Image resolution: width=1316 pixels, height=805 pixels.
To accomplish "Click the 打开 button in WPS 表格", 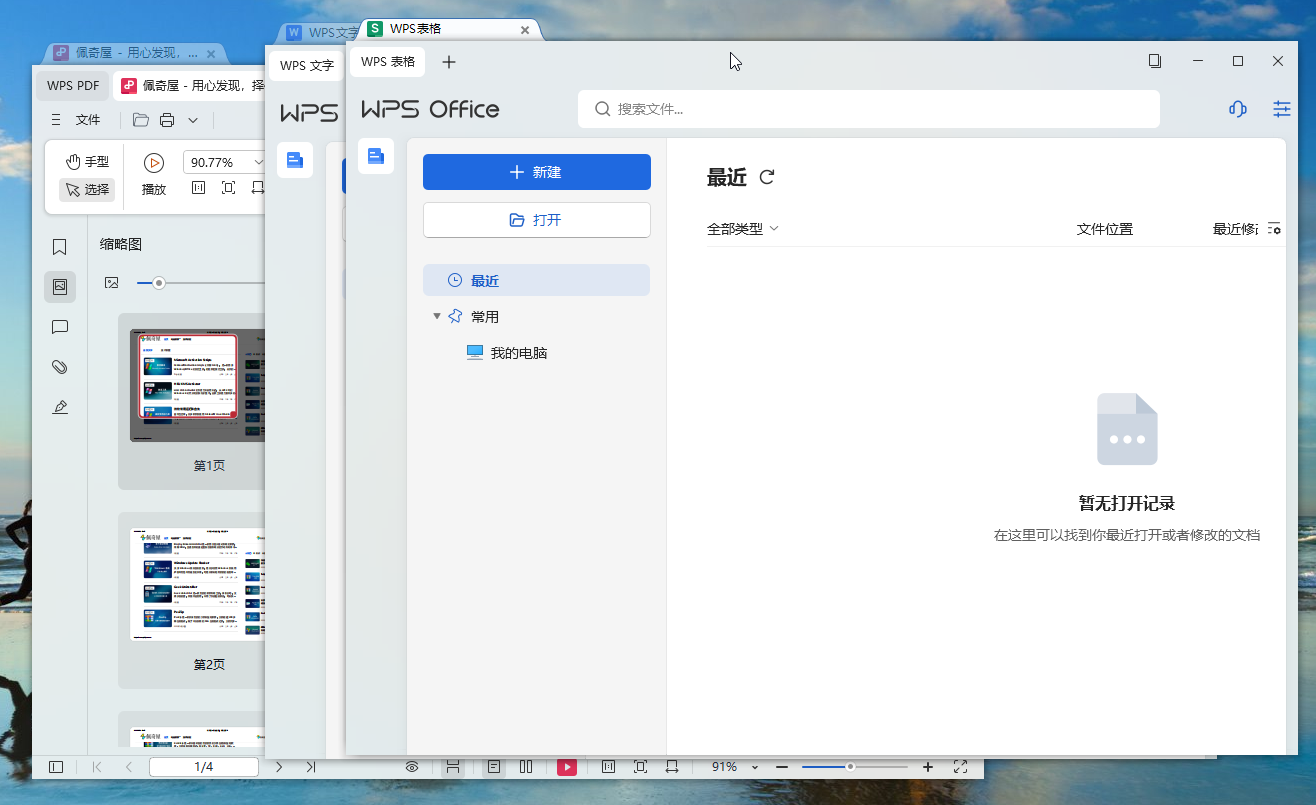I will 537,220.
